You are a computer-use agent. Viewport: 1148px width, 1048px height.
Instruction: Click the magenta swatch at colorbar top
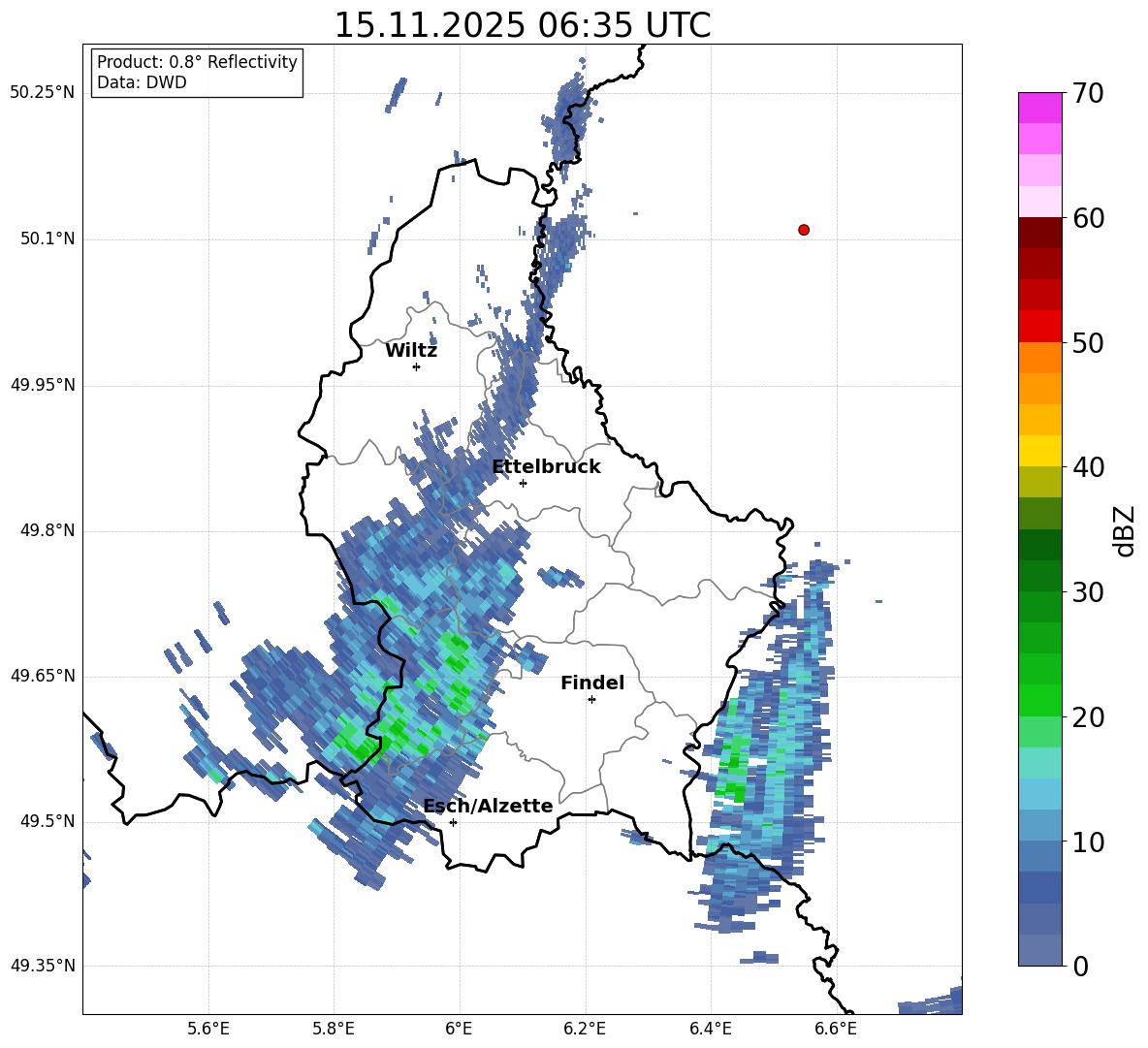(1039, 108)
